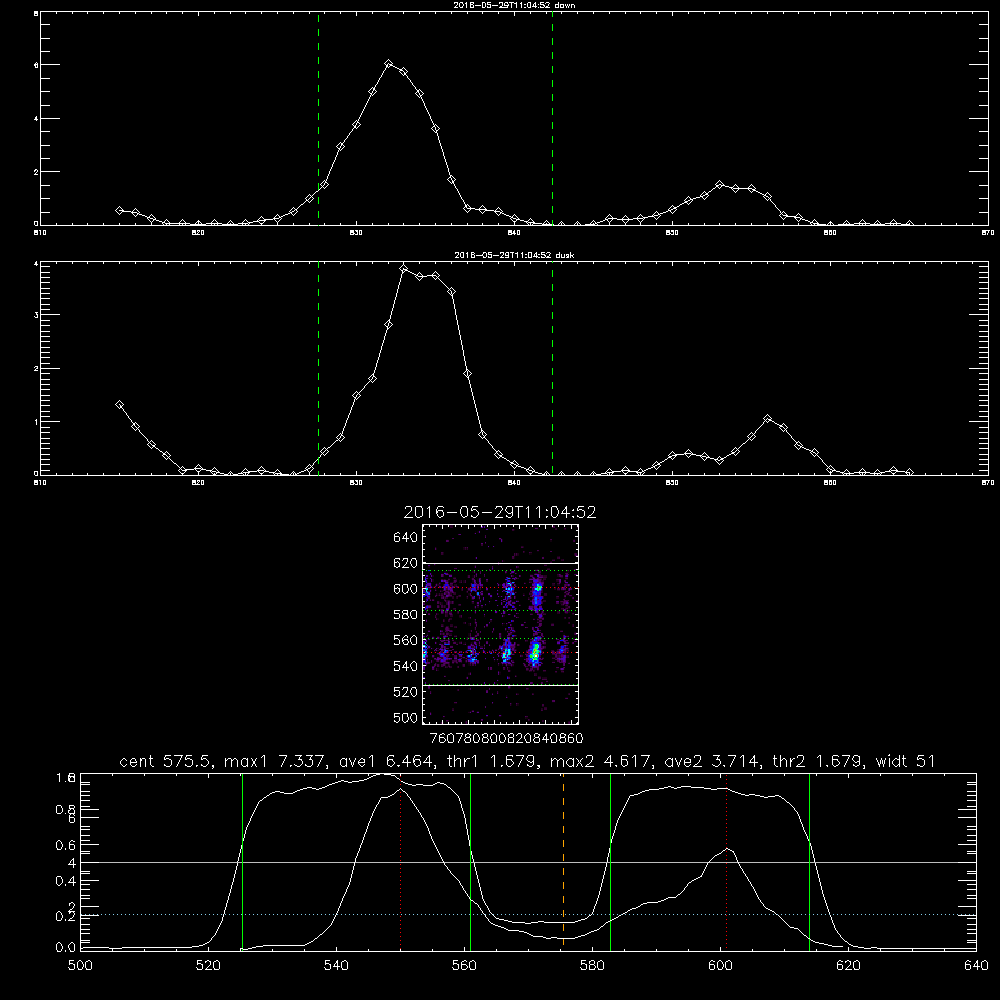
Task: Click the secondary peak marker in dawn plot
Action: click(x=720, y=184)
